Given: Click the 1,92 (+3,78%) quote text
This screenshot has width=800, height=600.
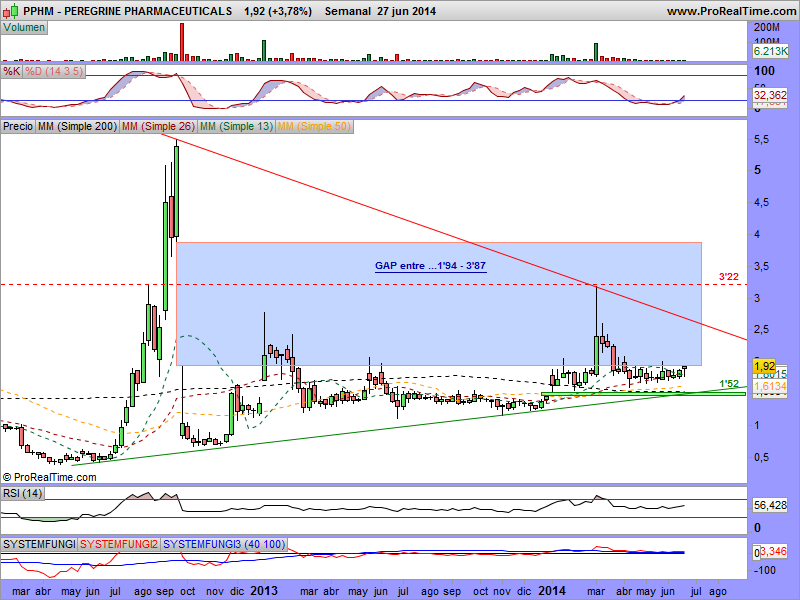Looking at the screenshot, I should 278,11.
